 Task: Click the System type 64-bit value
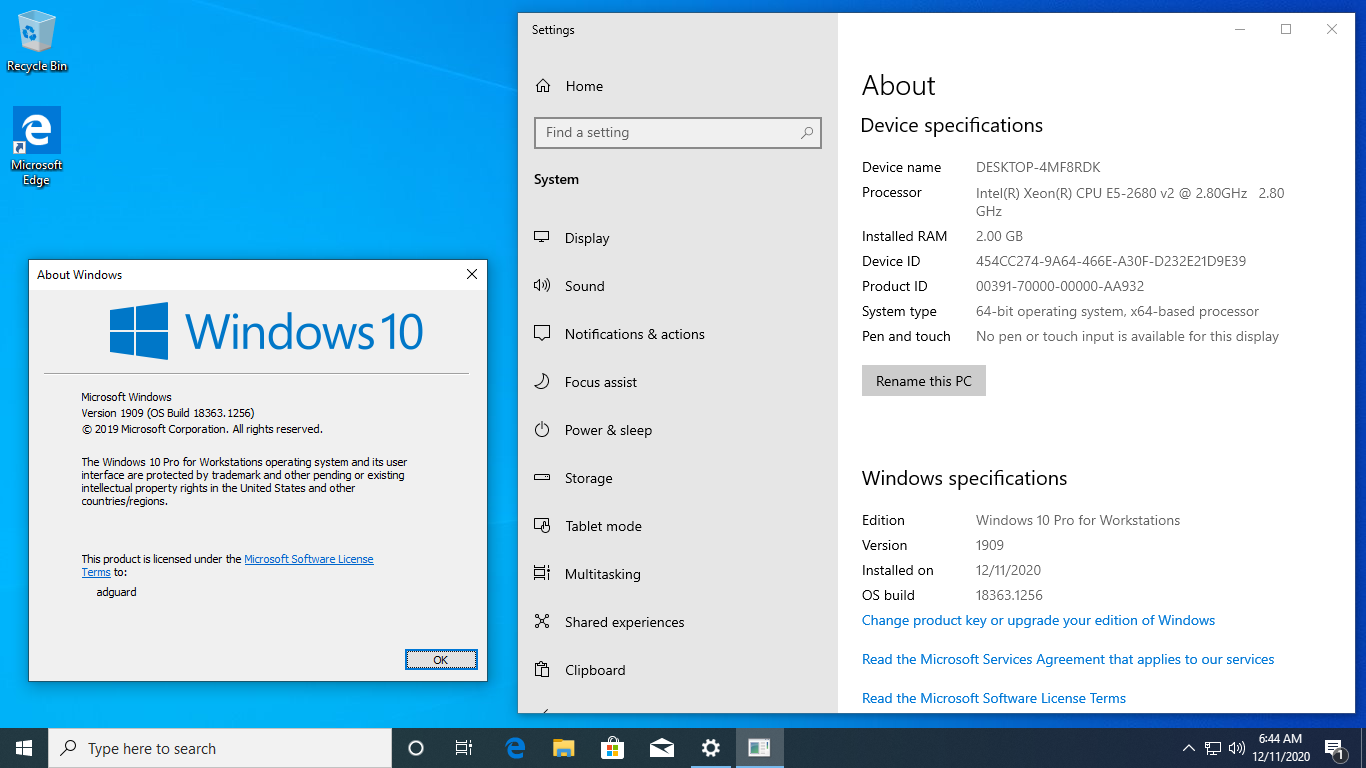[x=1117, y=311]
